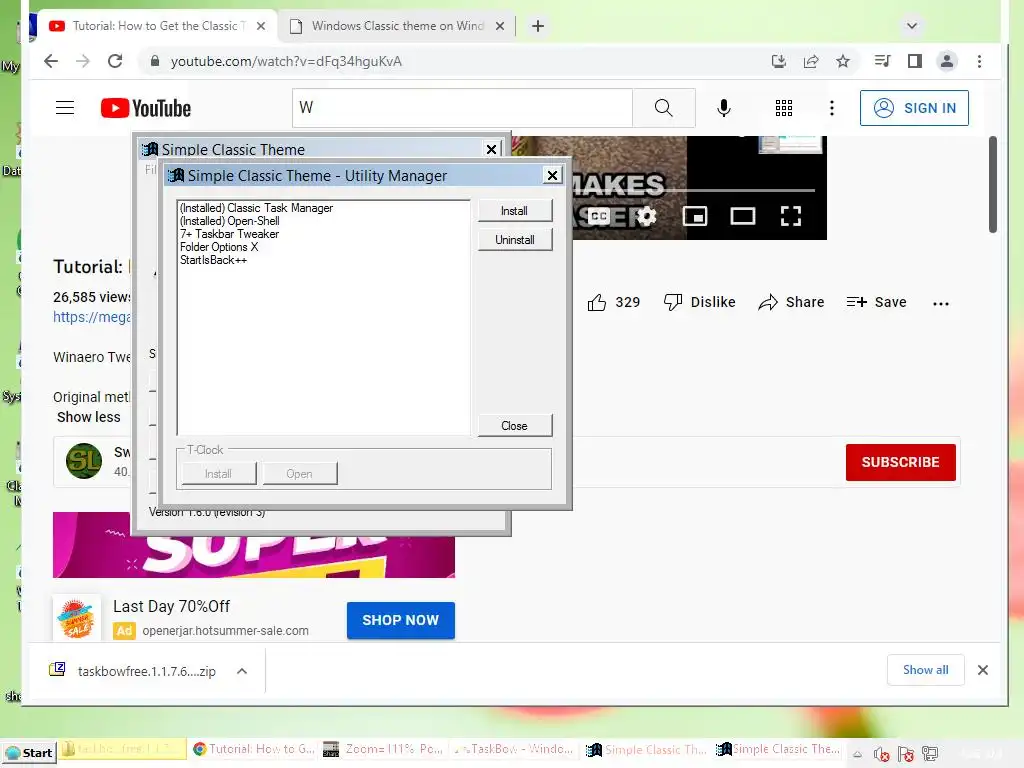Click the Dislike button

pos(699,302)
